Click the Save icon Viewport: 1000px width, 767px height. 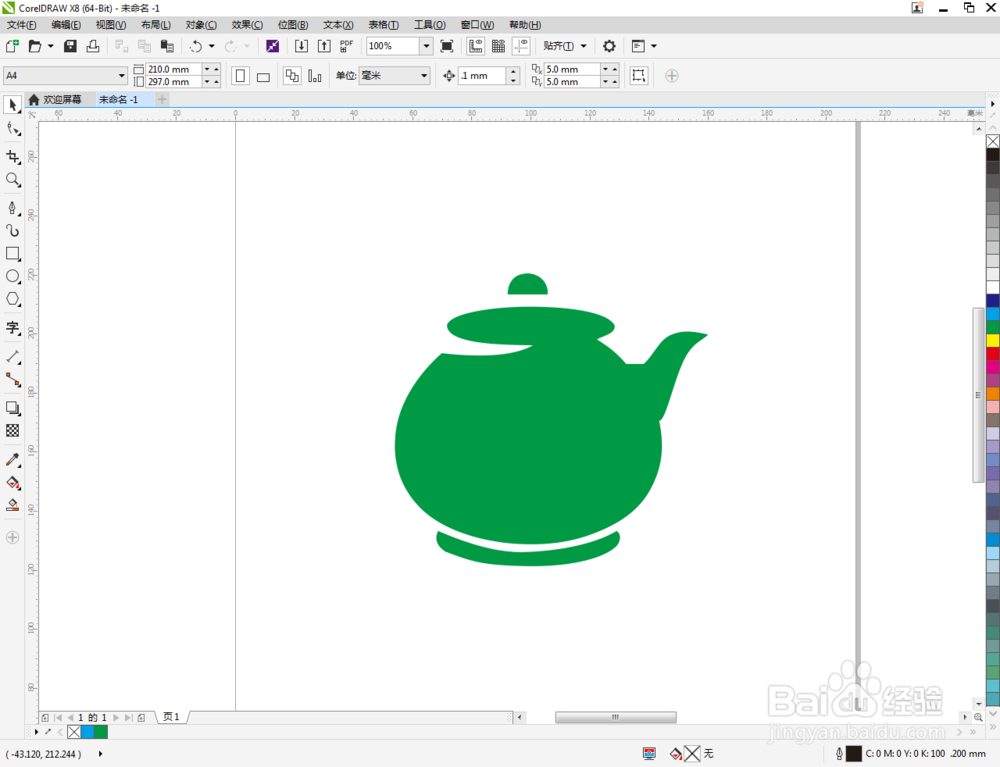pyautogui.click(x=70, y=46)
